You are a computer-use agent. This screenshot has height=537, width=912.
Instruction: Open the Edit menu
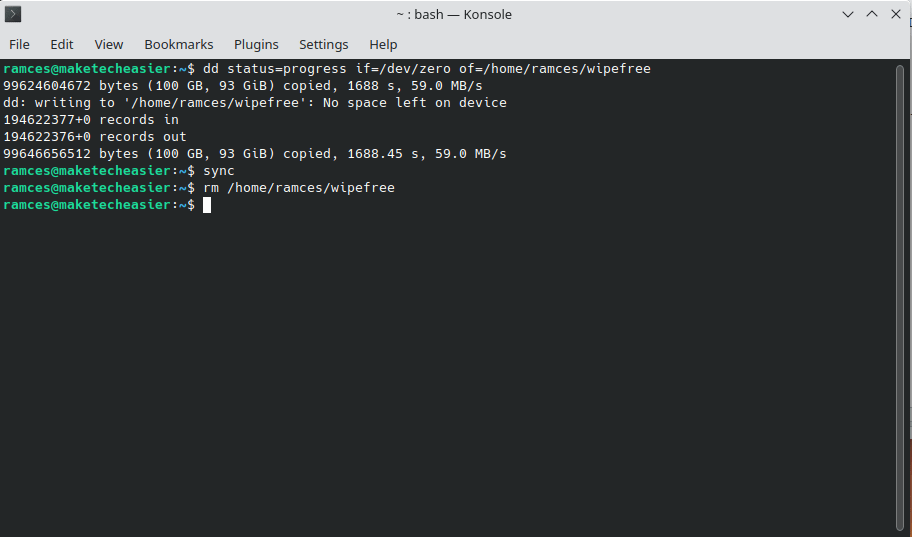[x=62, y=45]
